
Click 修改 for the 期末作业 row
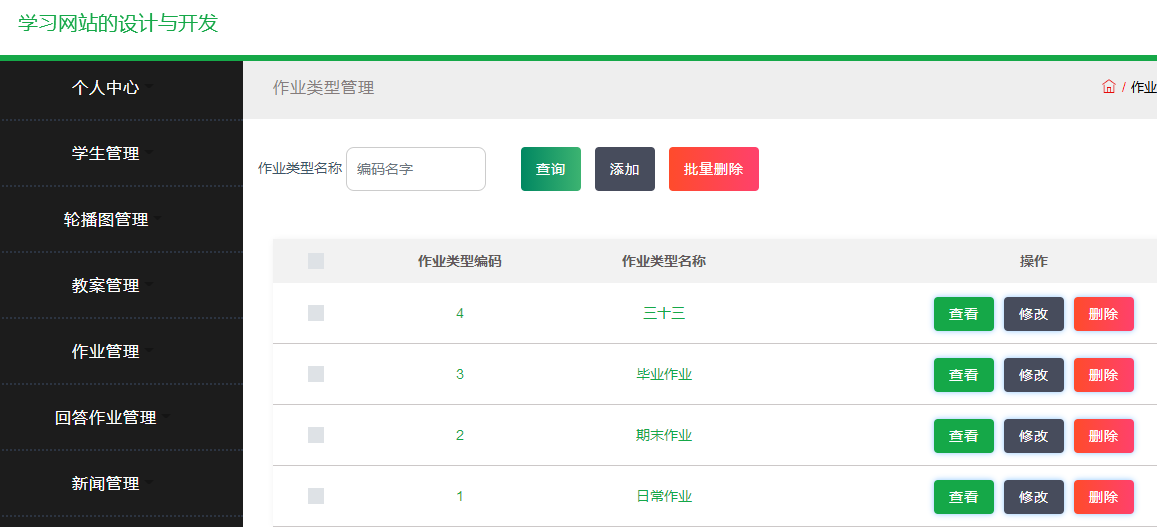pos(1034,436)
